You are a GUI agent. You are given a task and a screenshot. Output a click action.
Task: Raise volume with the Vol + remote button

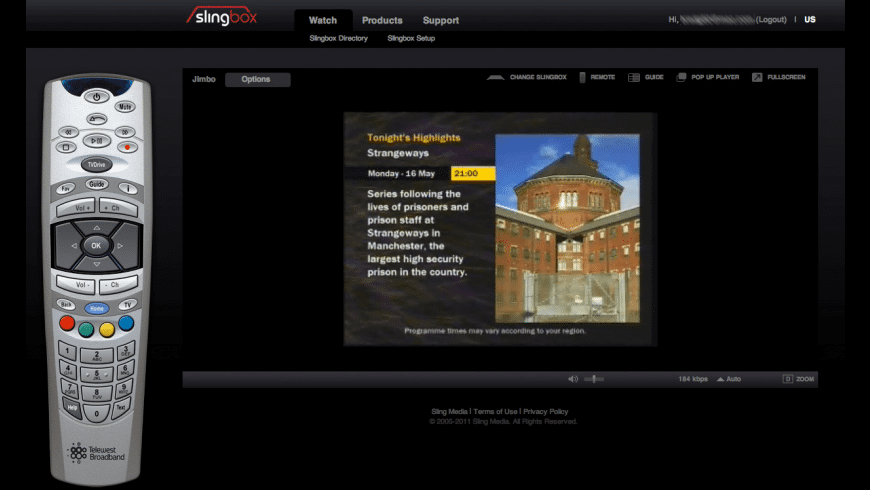click(76, 208)
